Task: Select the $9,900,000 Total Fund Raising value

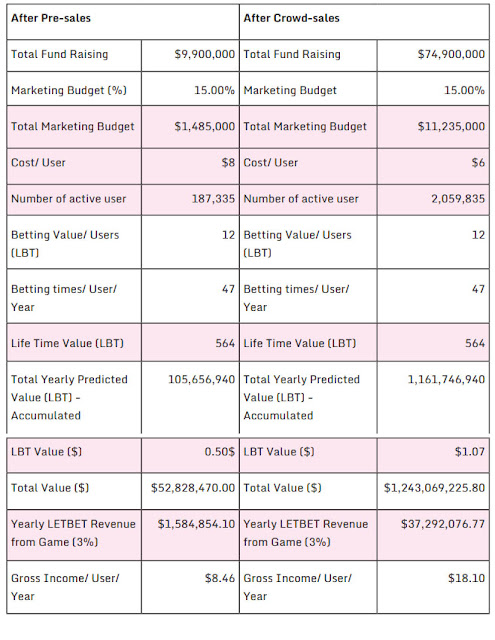Action: tap(205, 54)
